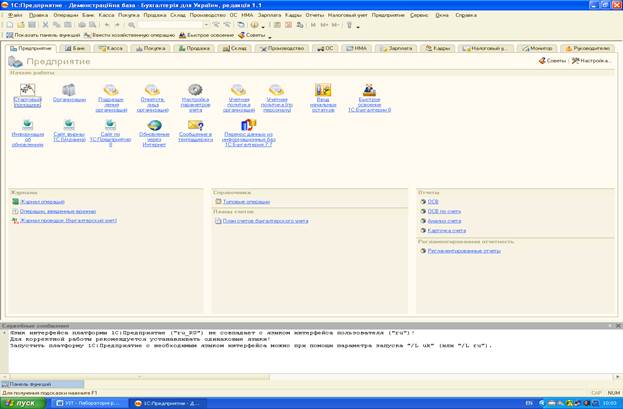Viewport: 623px width, 409px height.
Task: Open the Типовые операции link
Action: [x=246, y=202]
